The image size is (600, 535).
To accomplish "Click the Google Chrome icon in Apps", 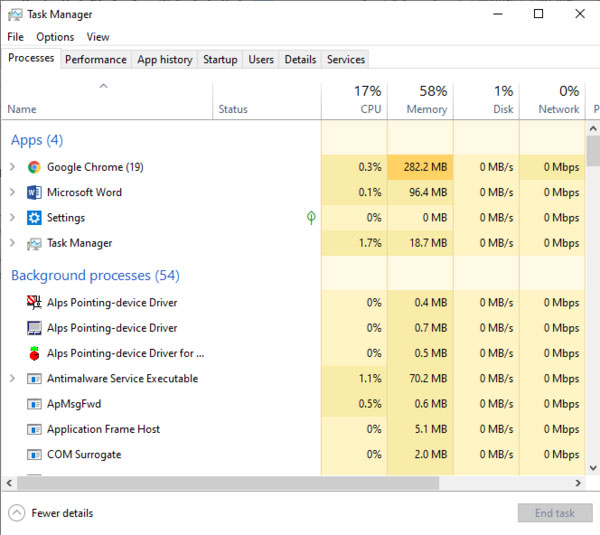I will click(34, 168).
